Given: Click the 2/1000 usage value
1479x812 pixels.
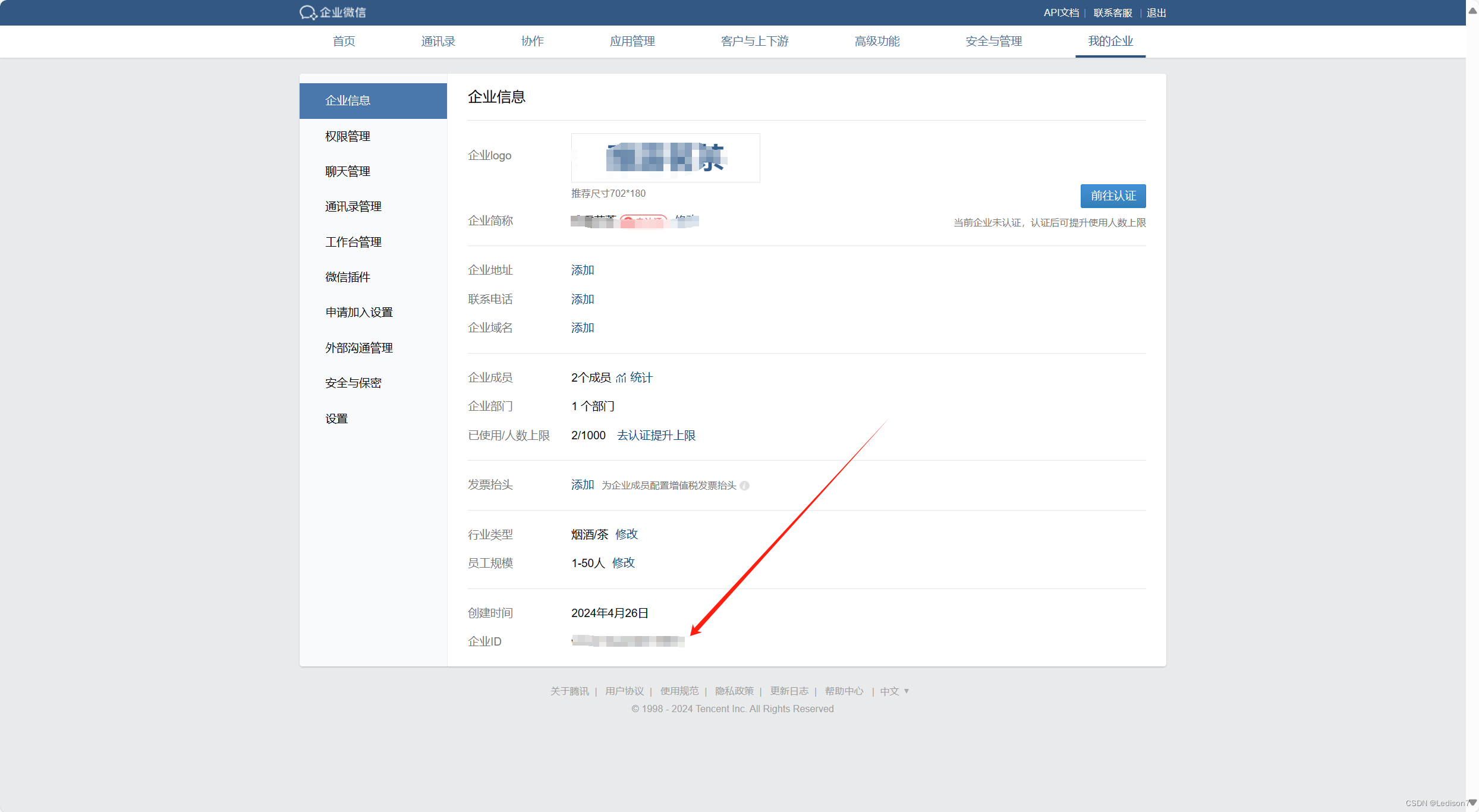Looking at the screenshot, I should [589, 436].
